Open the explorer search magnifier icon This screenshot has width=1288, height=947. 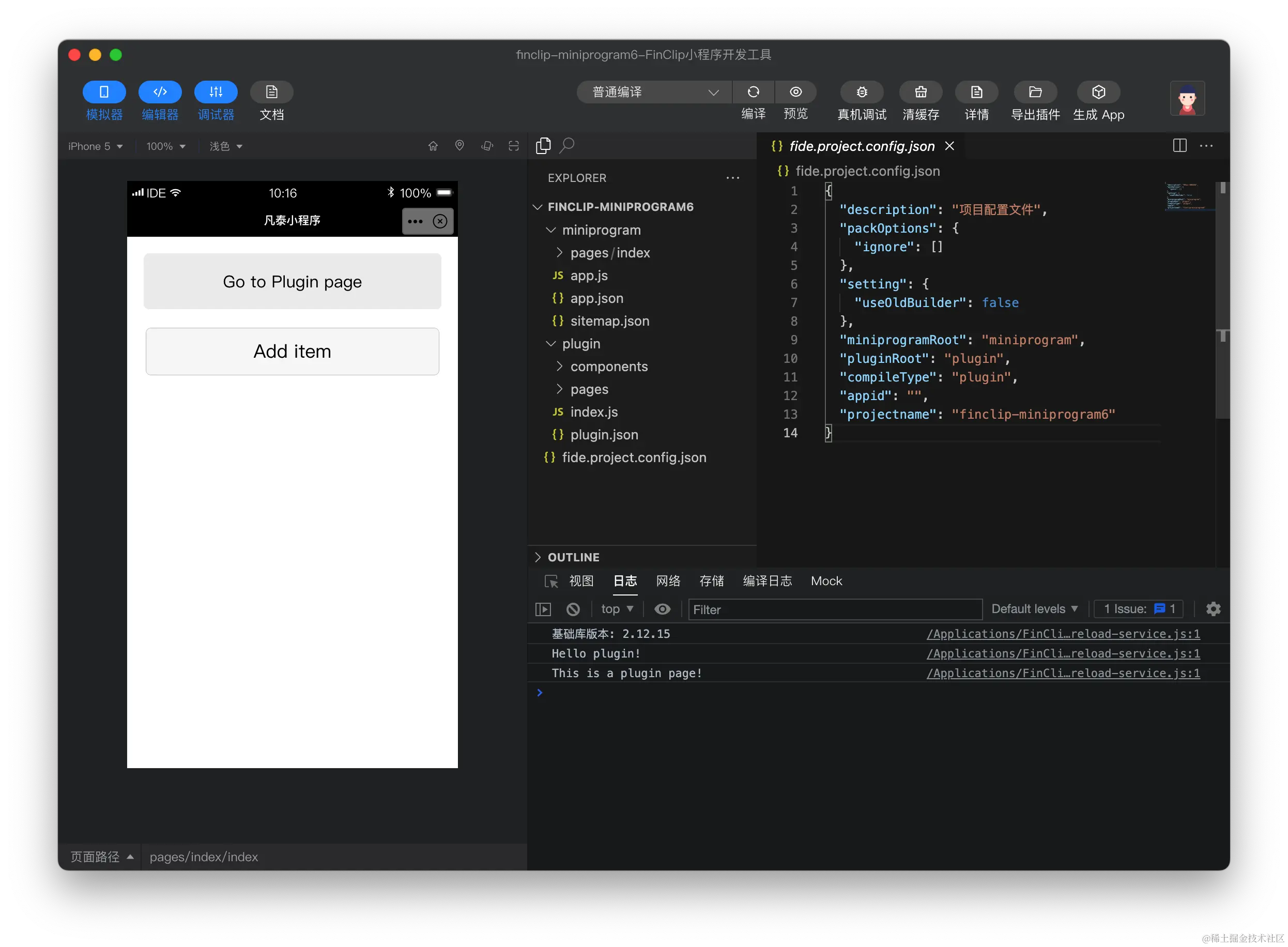pyautogui.click(x=567, y=146)
